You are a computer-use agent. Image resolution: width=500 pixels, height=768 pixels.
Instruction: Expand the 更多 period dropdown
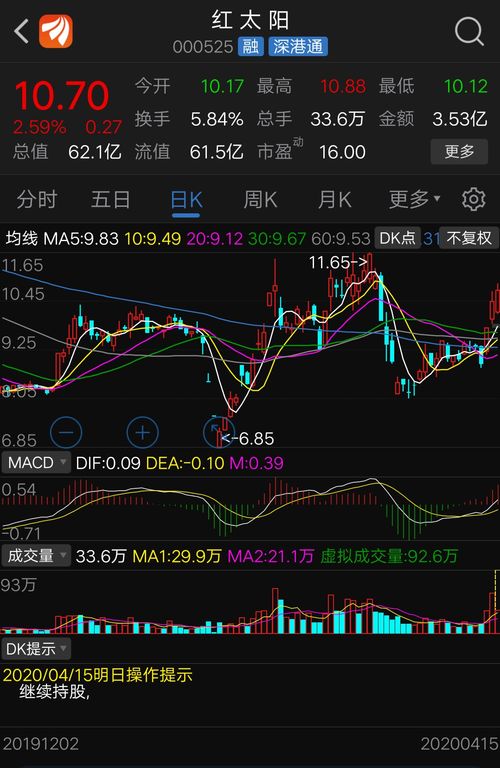414,200
